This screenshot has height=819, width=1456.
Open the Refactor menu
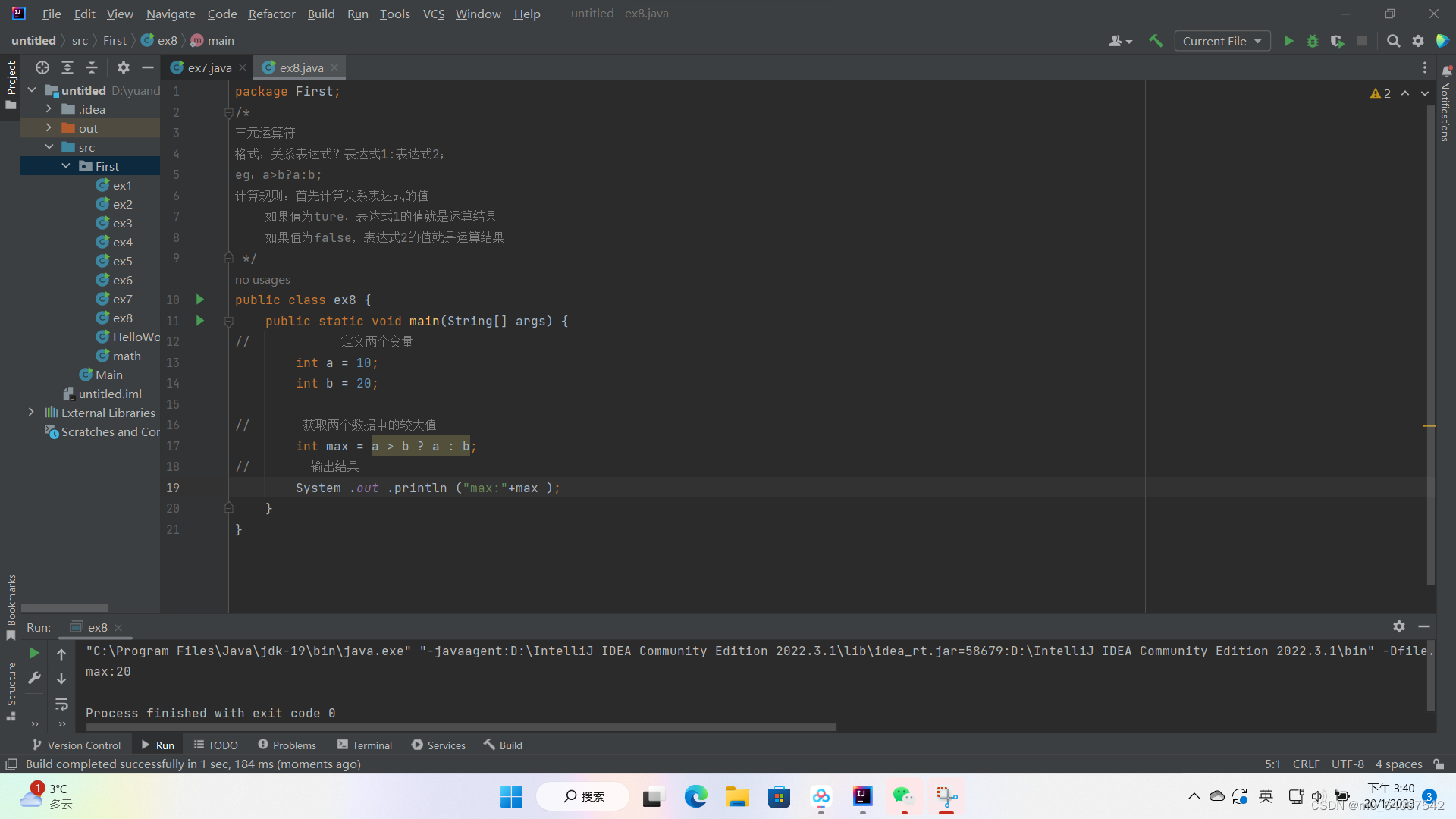pyautogui.click(x=271, y=14)
